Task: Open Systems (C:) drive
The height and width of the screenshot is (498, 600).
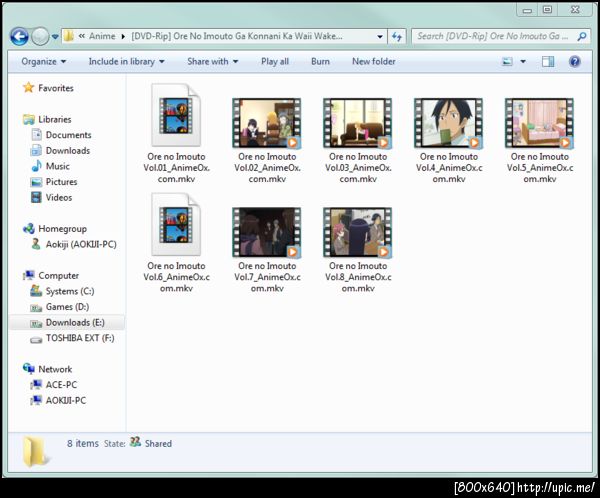Action: pyautogui.click(x=70, y=291)
